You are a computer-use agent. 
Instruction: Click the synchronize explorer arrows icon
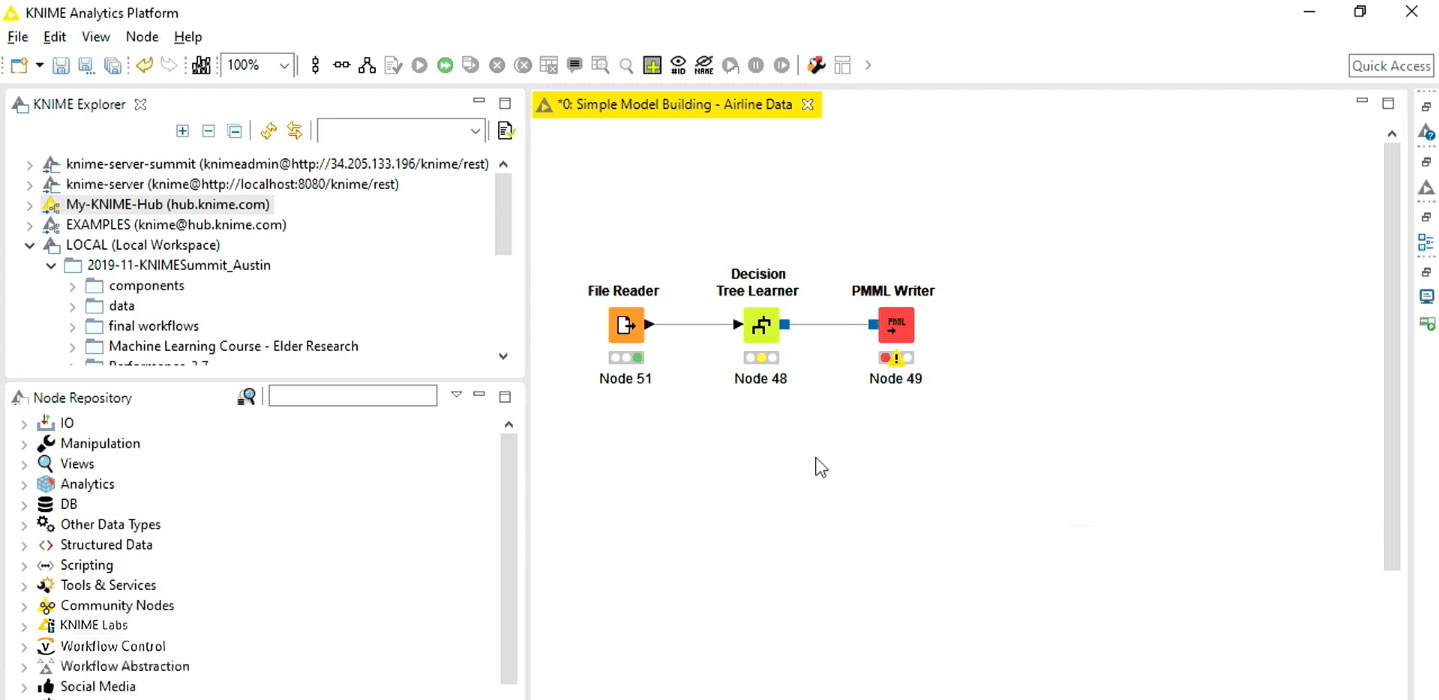tap(294, 131)
